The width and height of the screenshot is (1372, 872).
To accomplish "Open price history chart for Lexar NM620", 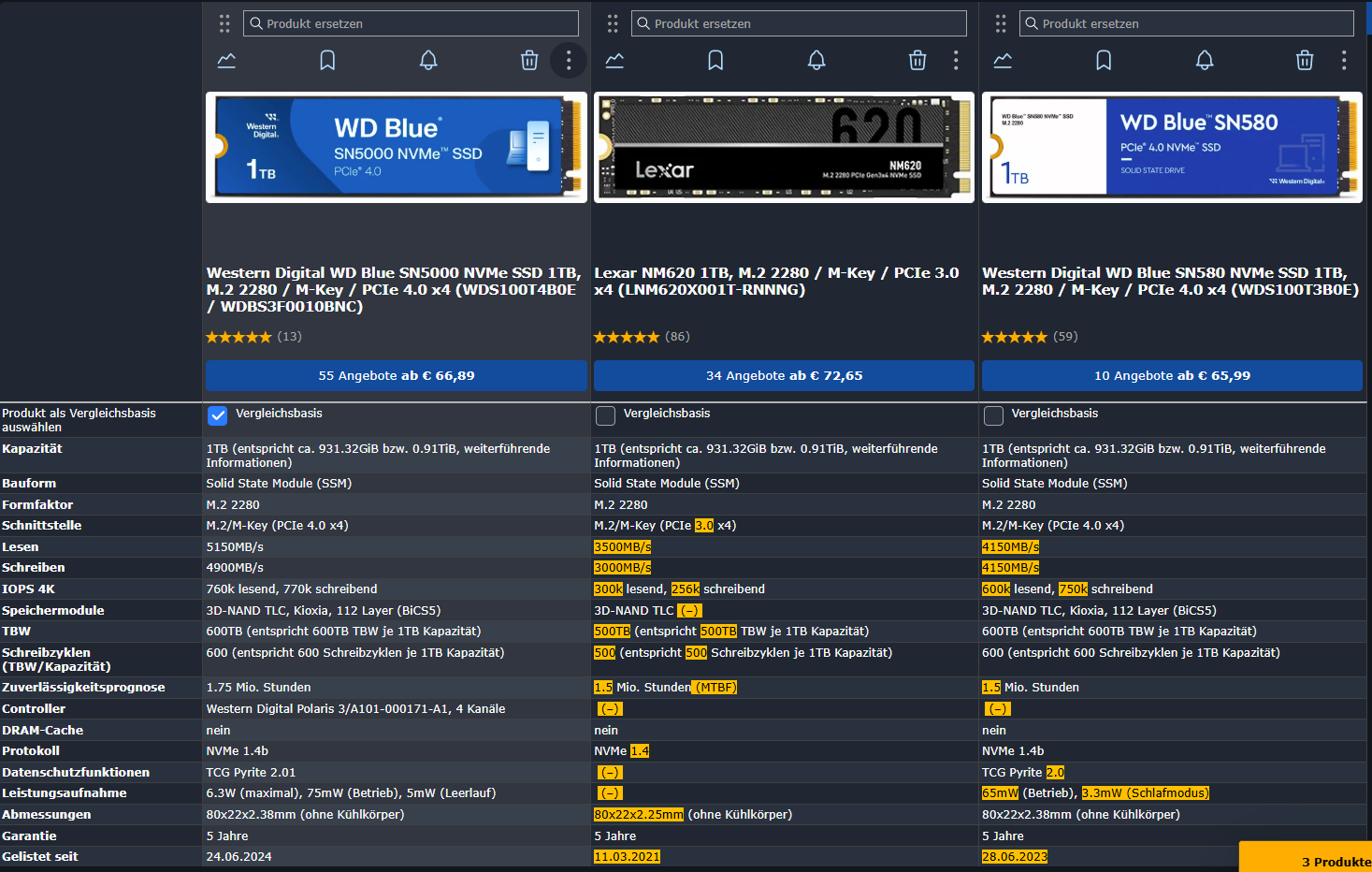I will tap(614, 61).
